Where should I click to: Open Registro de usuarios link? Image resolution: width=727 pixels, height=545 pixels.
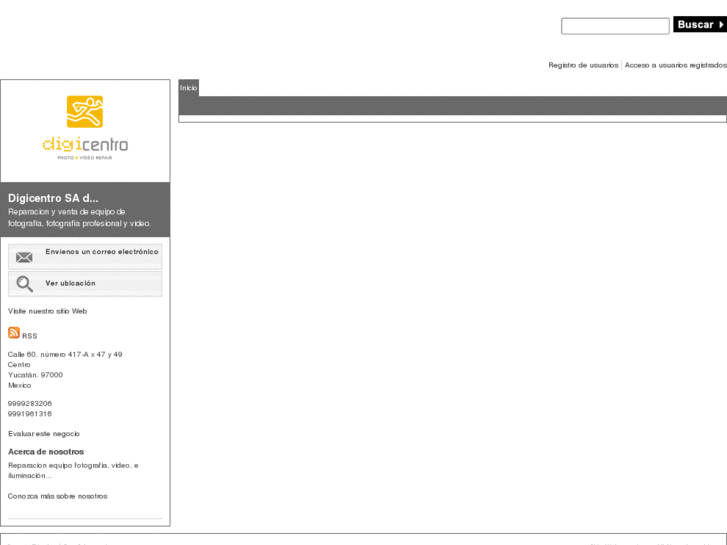point(583,65)
